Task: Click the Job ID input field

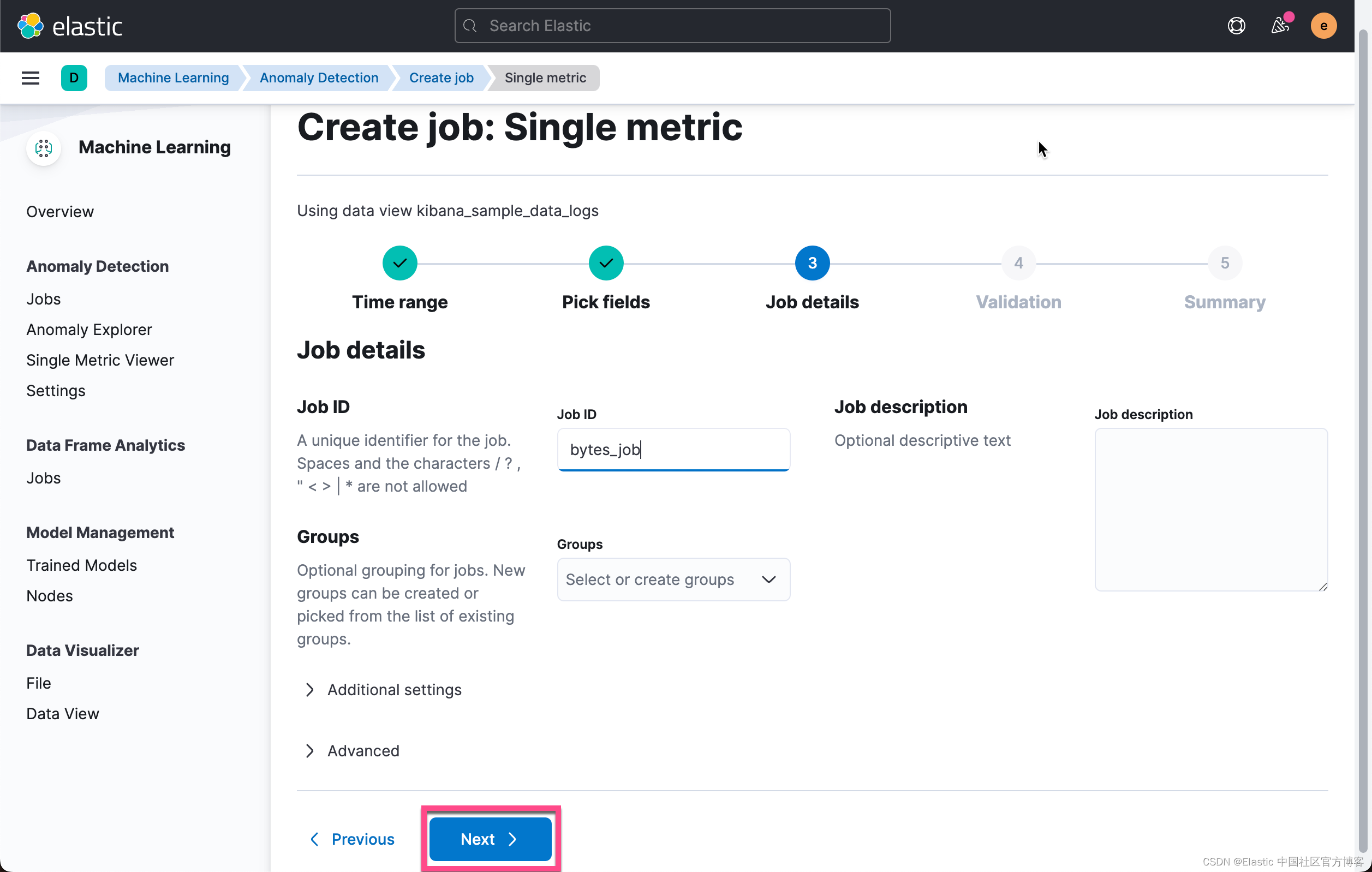Action: click(x=673, y=450)
